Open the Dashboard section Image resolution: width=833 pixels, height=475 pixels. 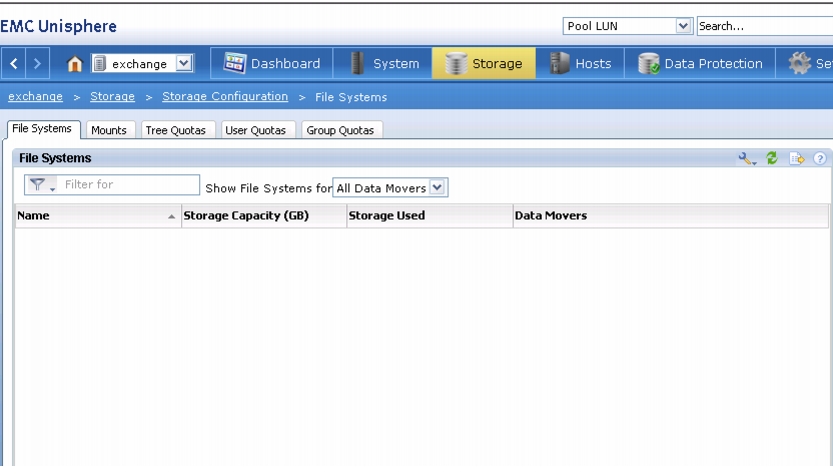click(272, 63)
